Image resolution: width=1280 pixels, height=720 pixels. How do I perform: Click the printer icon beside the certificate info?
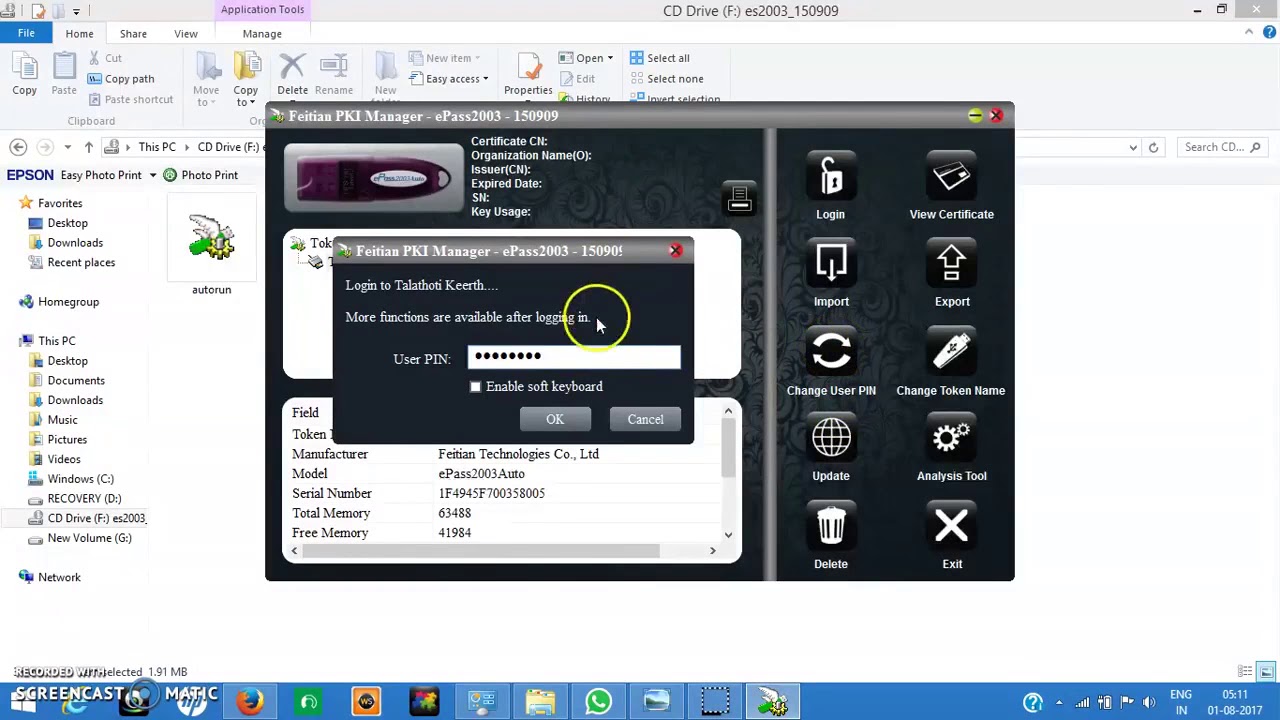click(739, 198)
